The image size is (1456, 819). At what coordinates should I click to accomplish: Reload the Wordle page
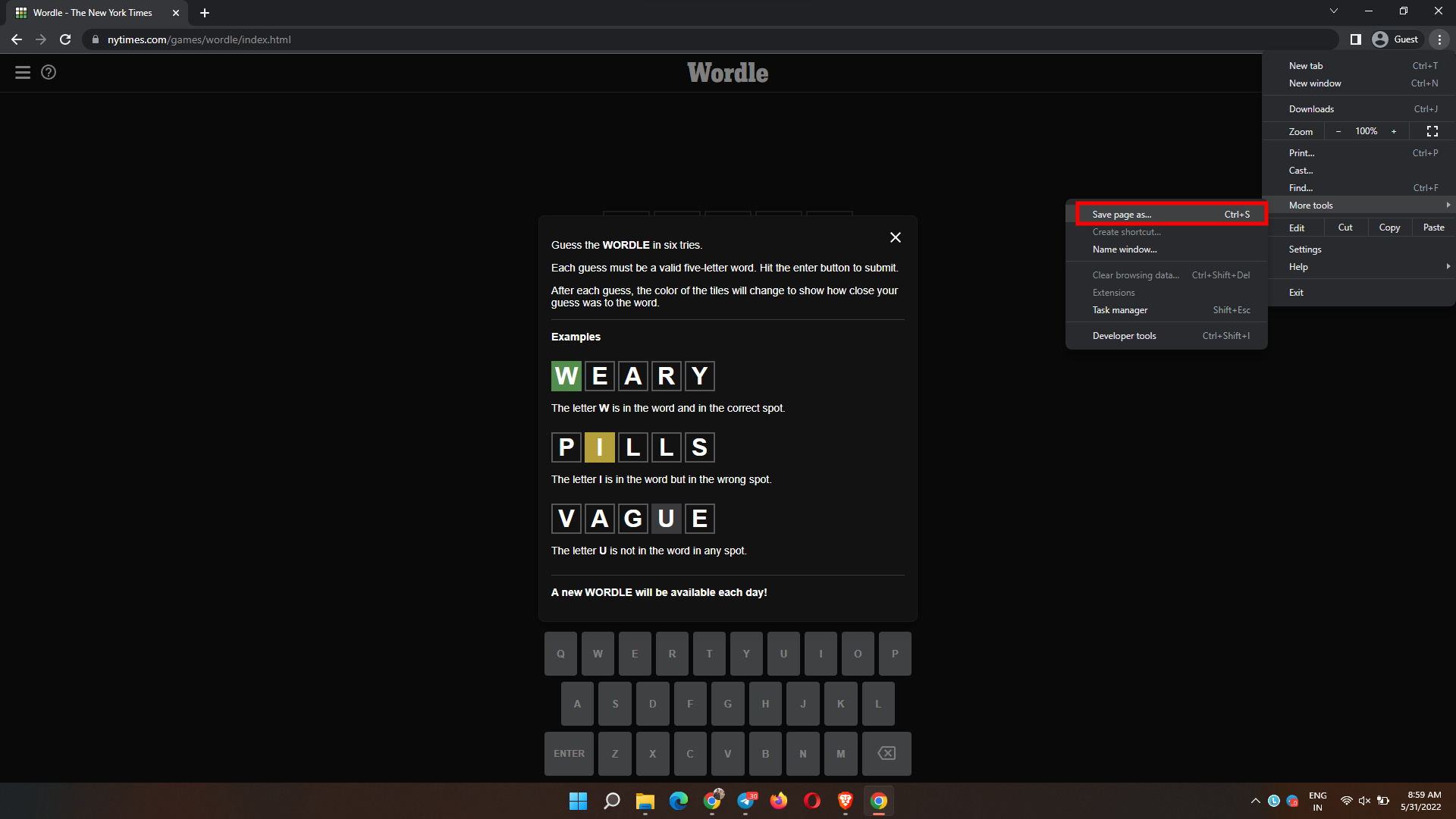65,39
